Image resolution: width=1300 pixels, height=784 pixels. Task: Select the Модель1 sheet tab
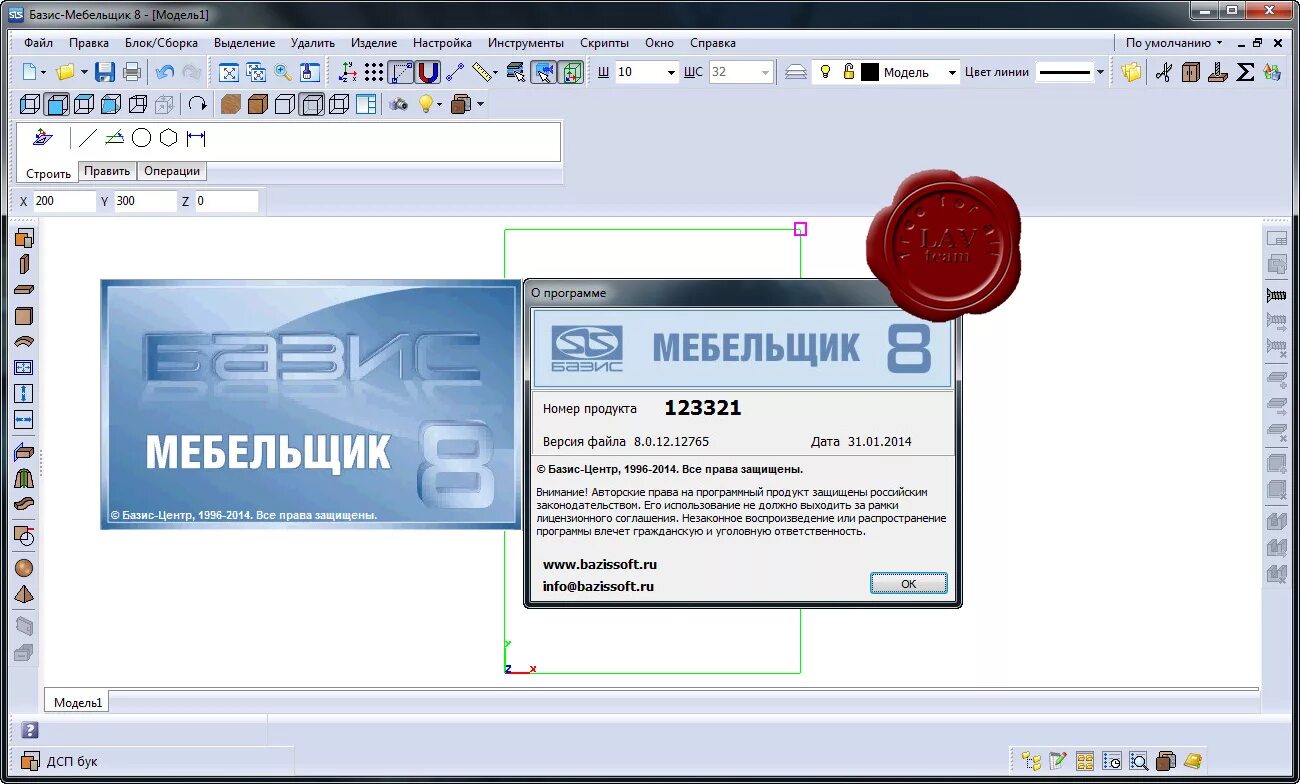point(78,703)
